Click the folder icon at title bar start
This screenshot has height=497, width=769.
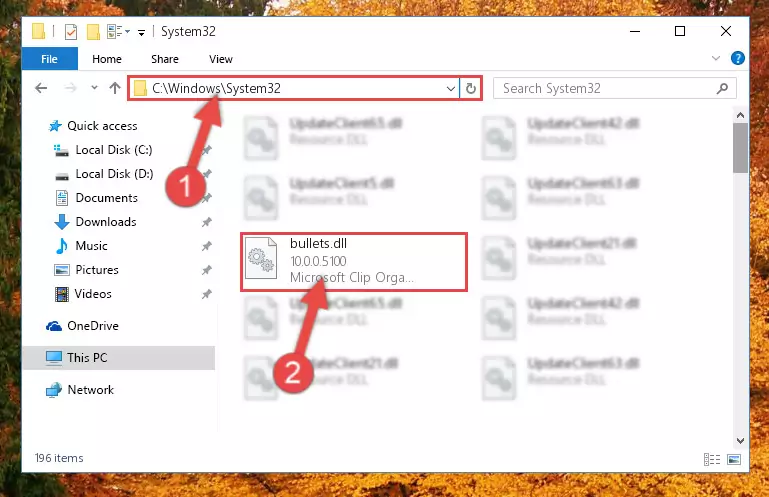tap(39, 31)
